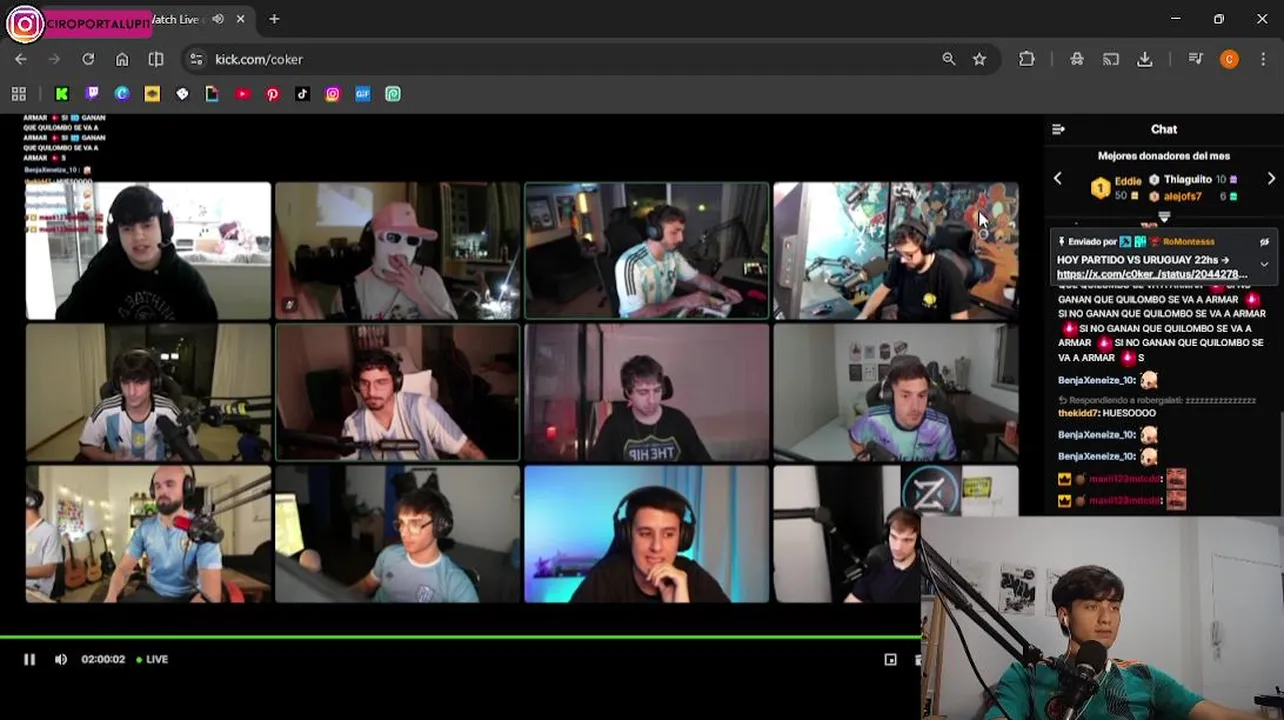
Task: Show next top donors page
Action: [x=1271, y=179]
